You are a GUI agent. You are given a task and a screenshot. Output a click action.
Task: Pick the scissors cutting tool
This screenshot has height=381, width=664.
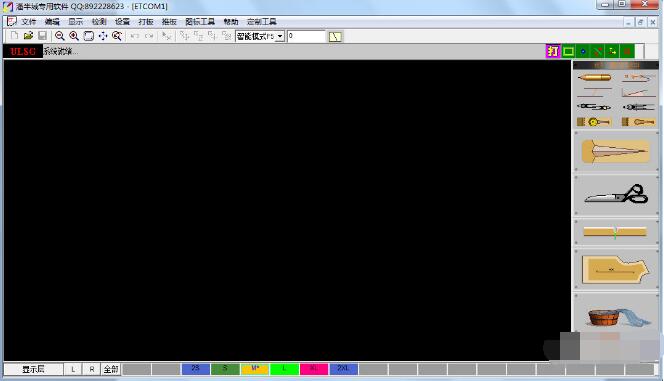click(616, 195)
